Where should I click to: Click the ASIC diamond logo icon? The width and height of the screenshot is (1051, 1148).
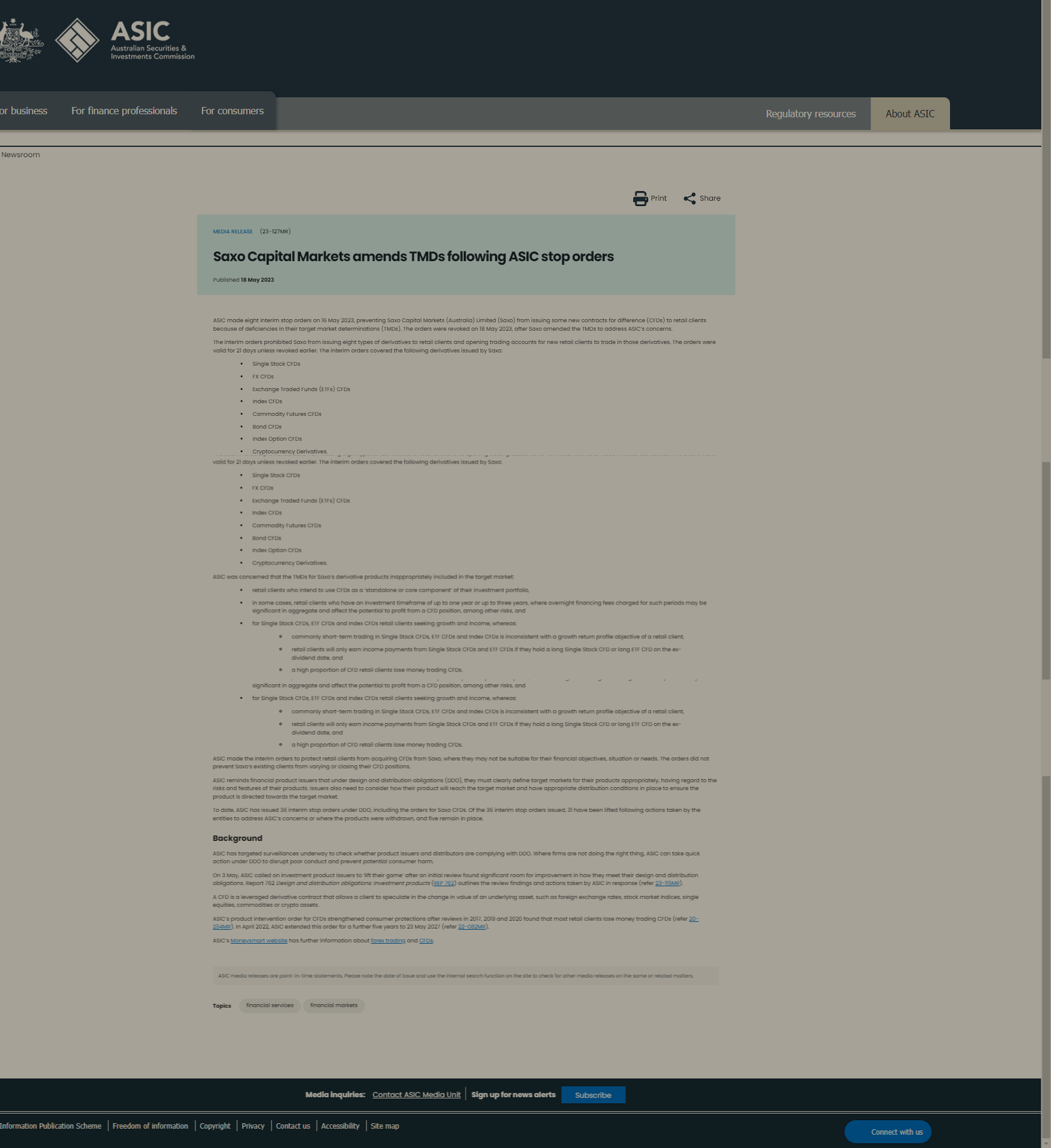pos(77,40)
